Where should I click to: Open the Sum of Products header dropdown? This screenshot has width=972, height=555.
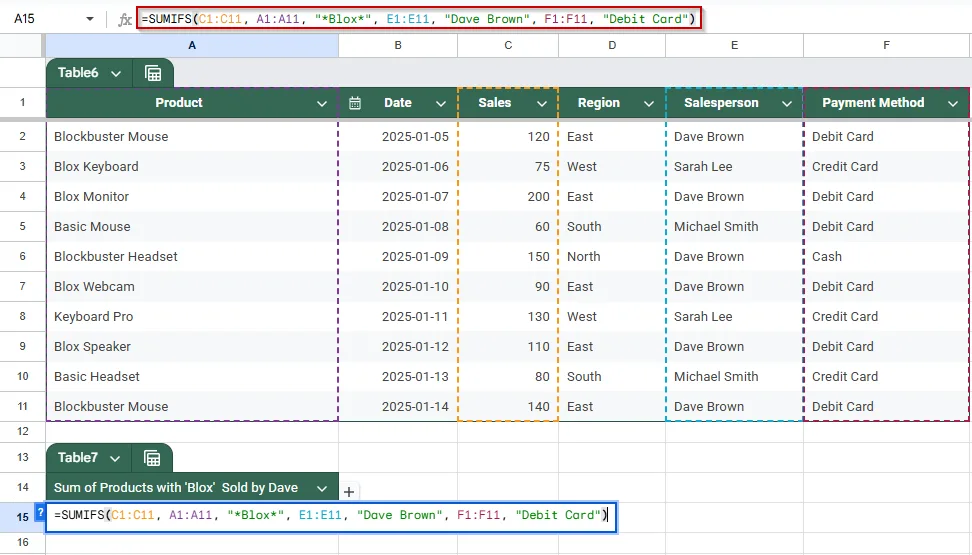[x=322, y=489]
